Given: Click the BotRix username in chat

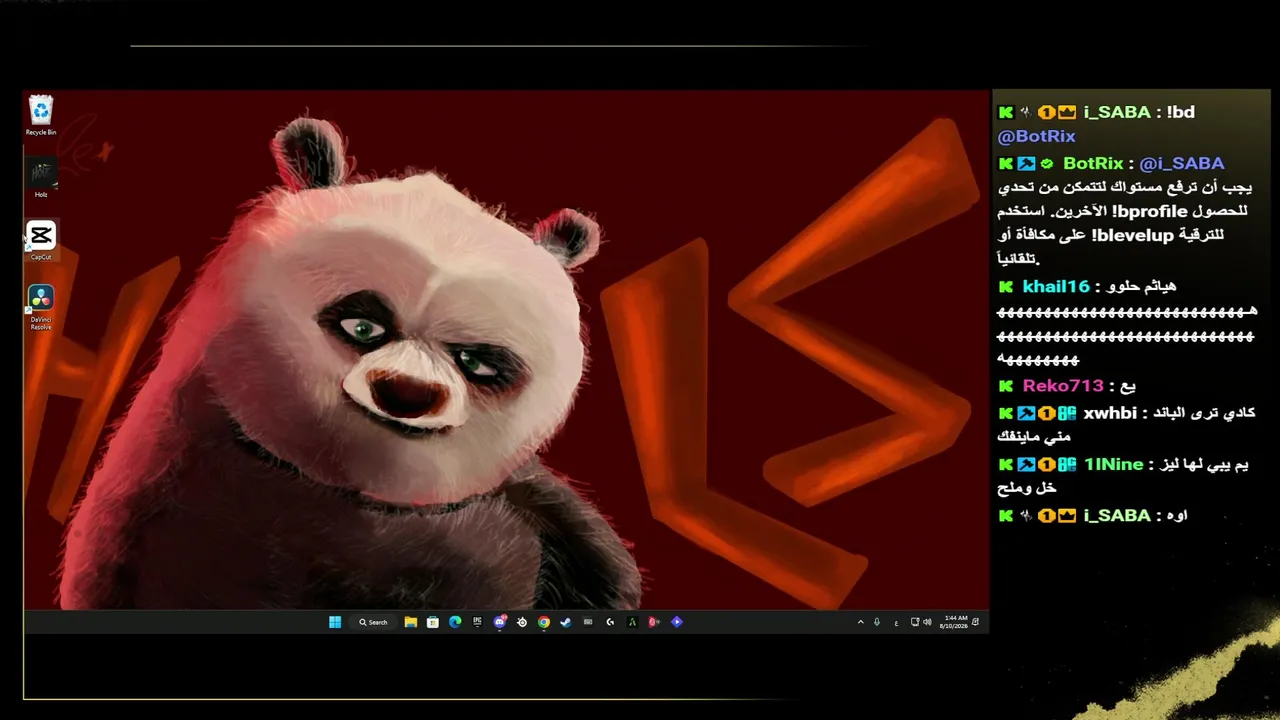Looking at the screenshot, I should pyautogui.click(x=1093, y=163).
